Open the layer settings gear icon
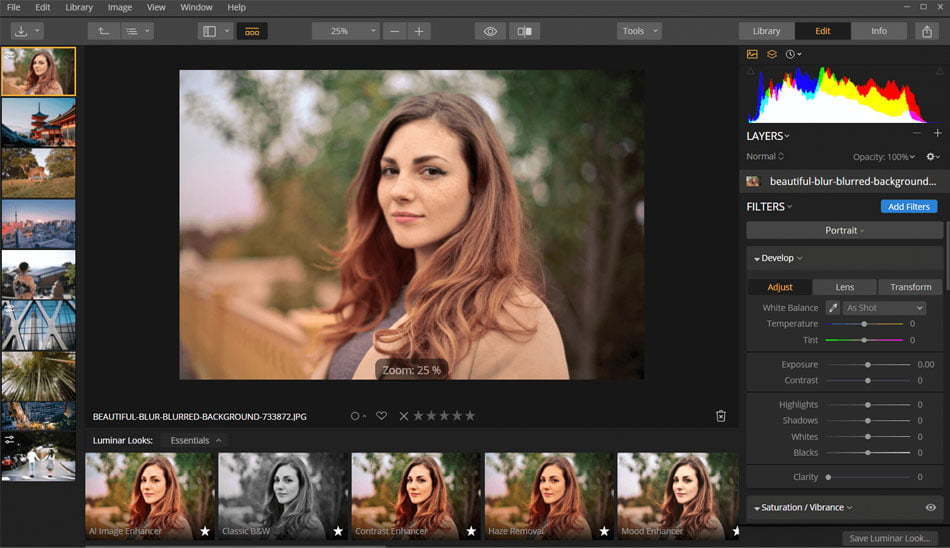Image resolution: width=950 pixels, height=548 pixels. pyautogui.click(x=932, y=156)
